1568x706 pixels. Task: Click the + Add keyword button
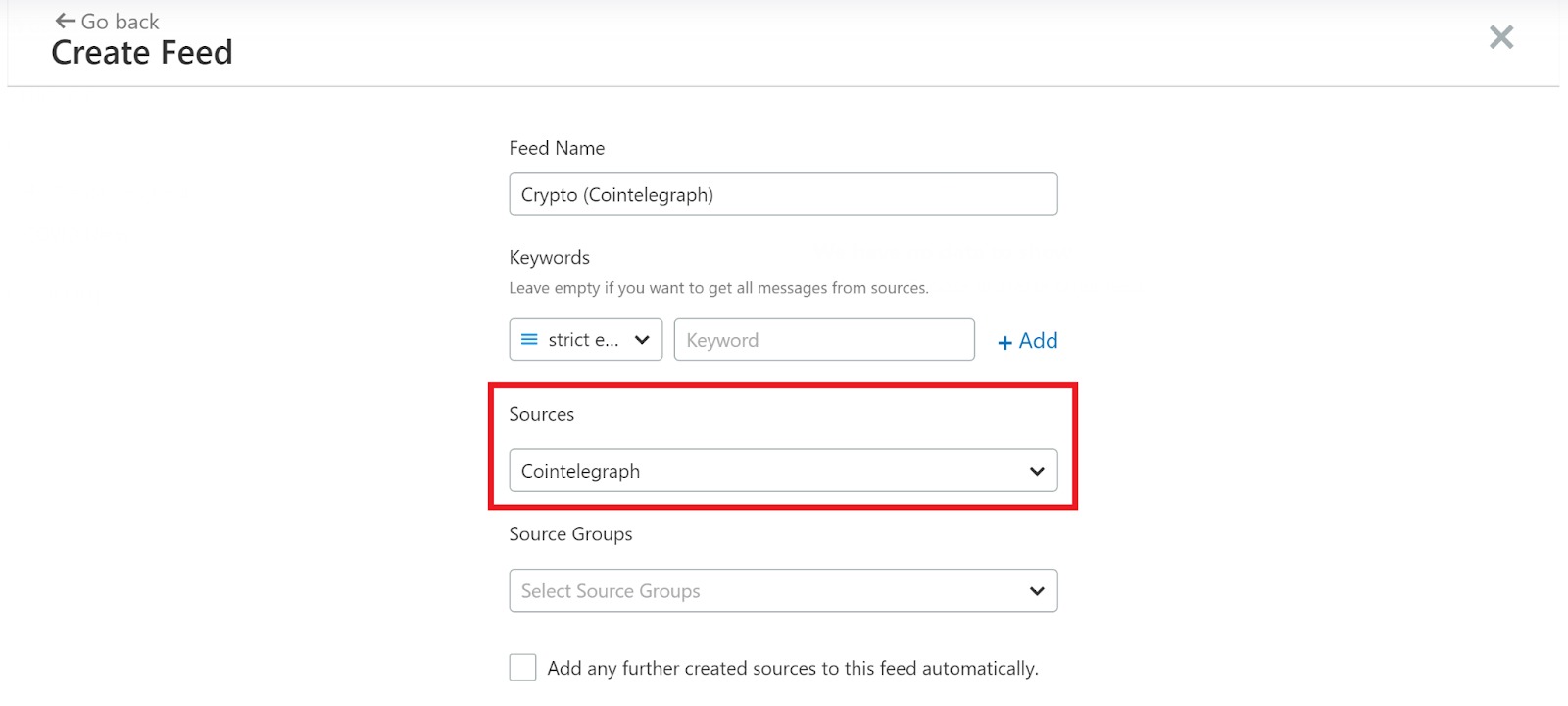(1027, 341)
